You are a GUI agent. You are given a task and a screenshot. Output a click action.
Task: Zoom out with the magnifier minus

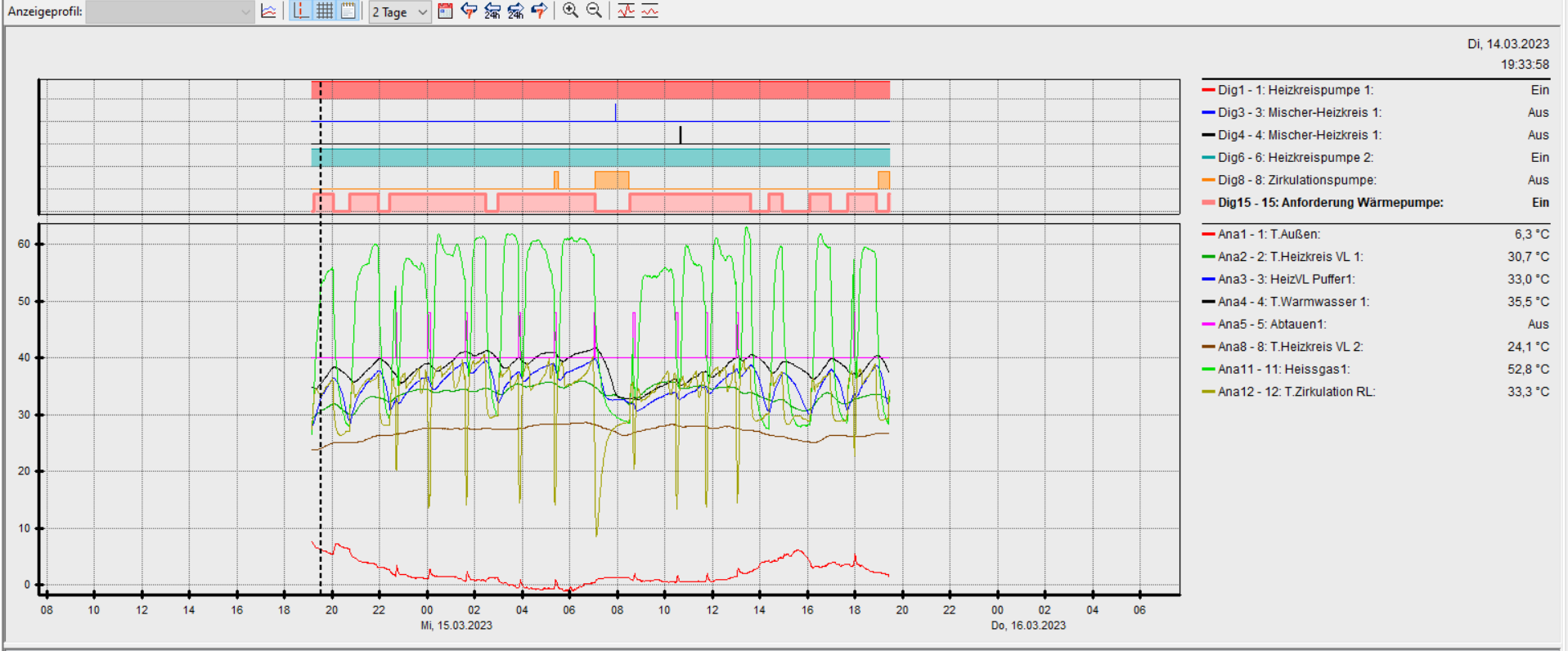coord(595,11)
